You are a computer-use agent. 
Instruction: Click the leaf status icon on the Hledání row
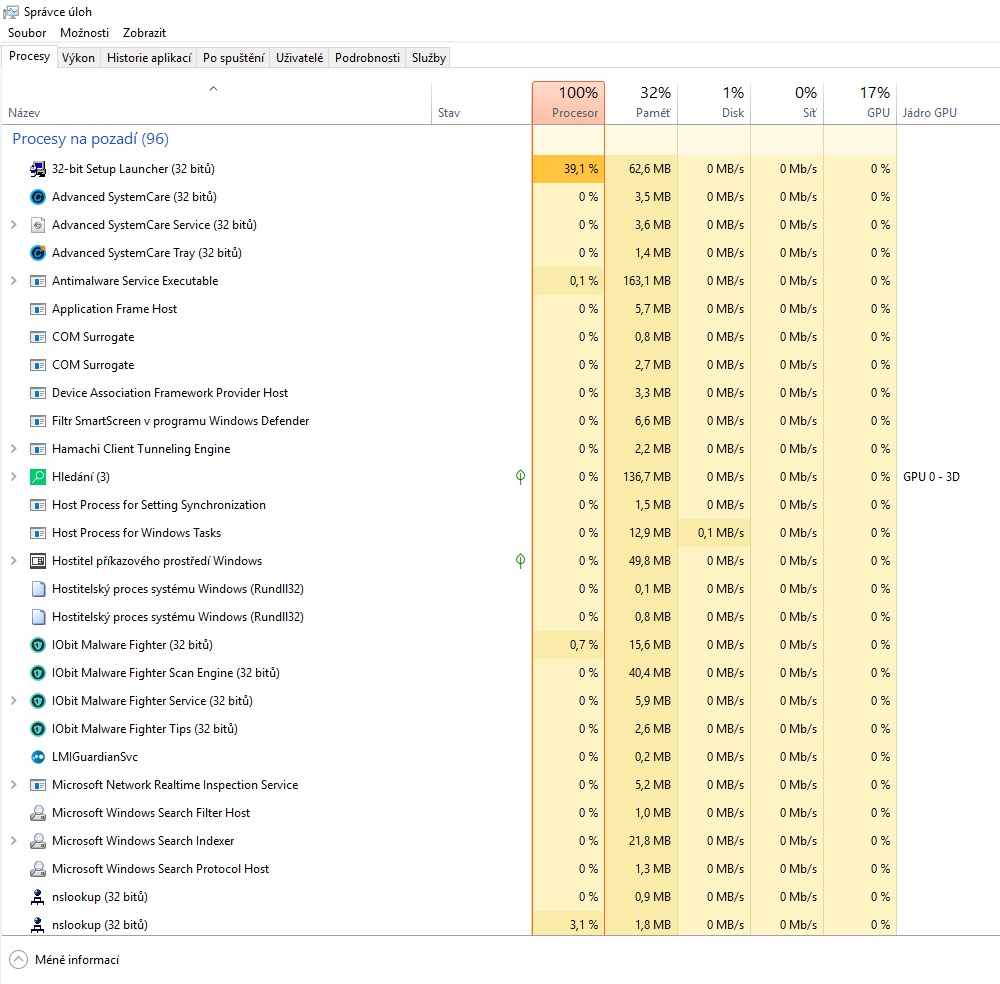click(520, 477)
